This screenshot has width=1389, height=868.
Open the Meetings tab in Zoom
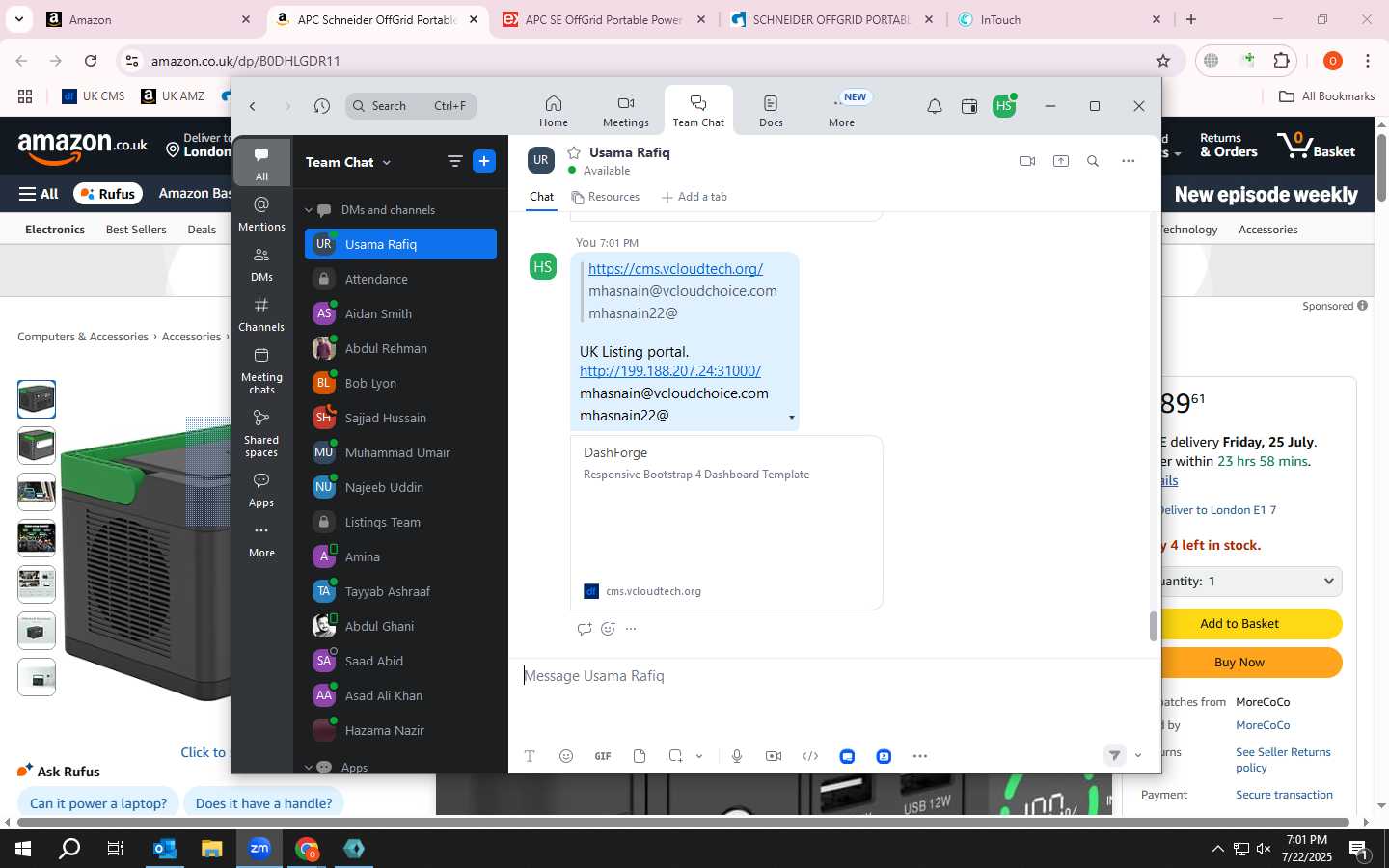click(x=626, y=110)
